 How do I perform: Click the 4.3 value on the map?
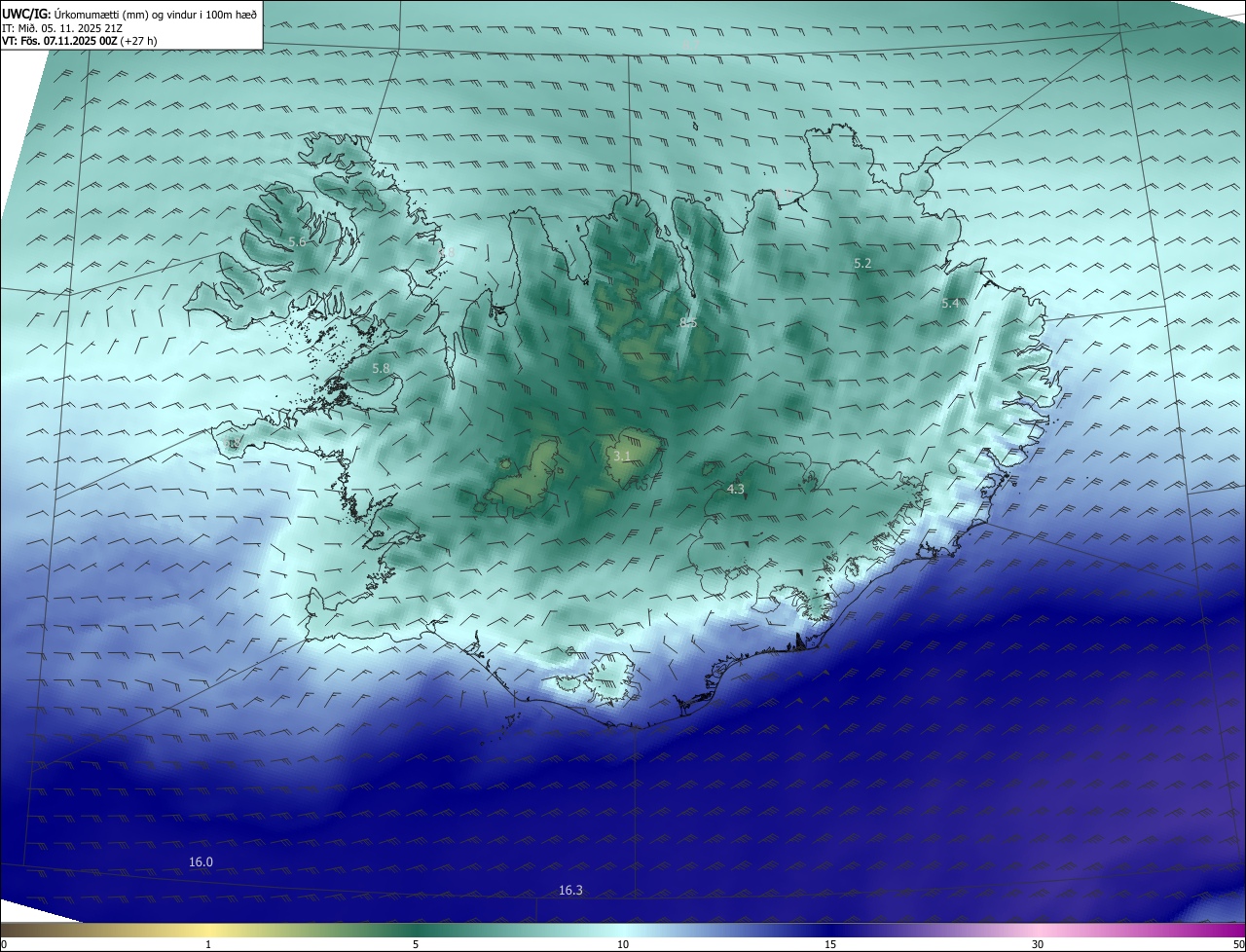coord(736,490)
